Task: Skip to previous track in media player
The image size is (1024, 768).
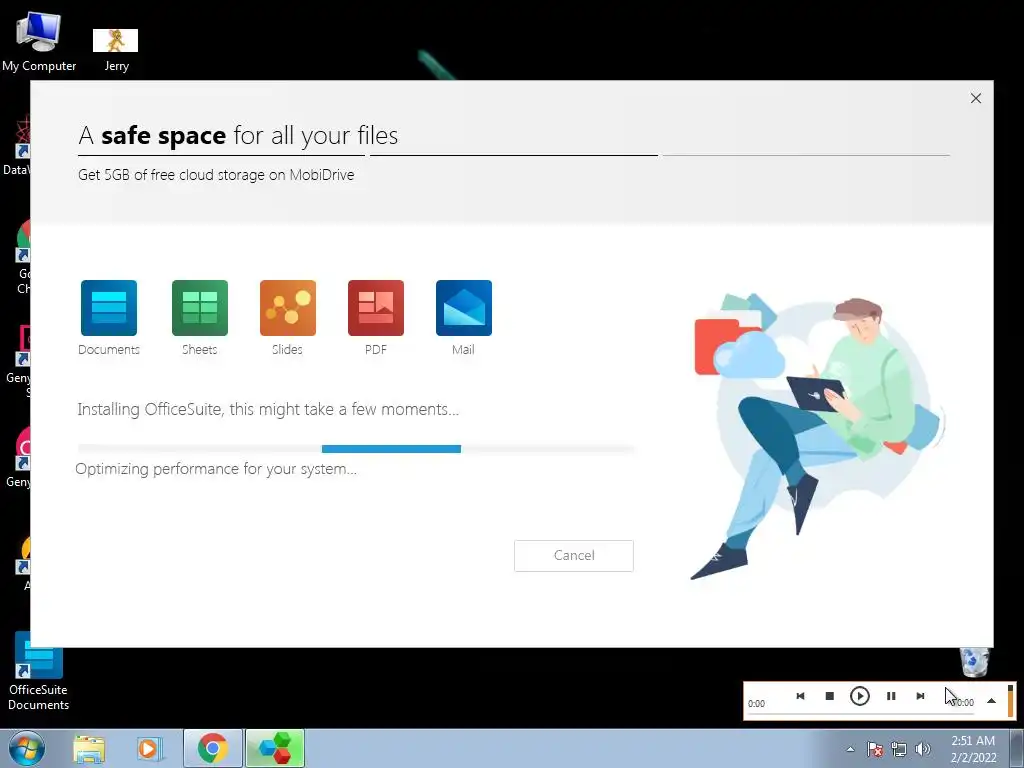Action: [800, 696]
